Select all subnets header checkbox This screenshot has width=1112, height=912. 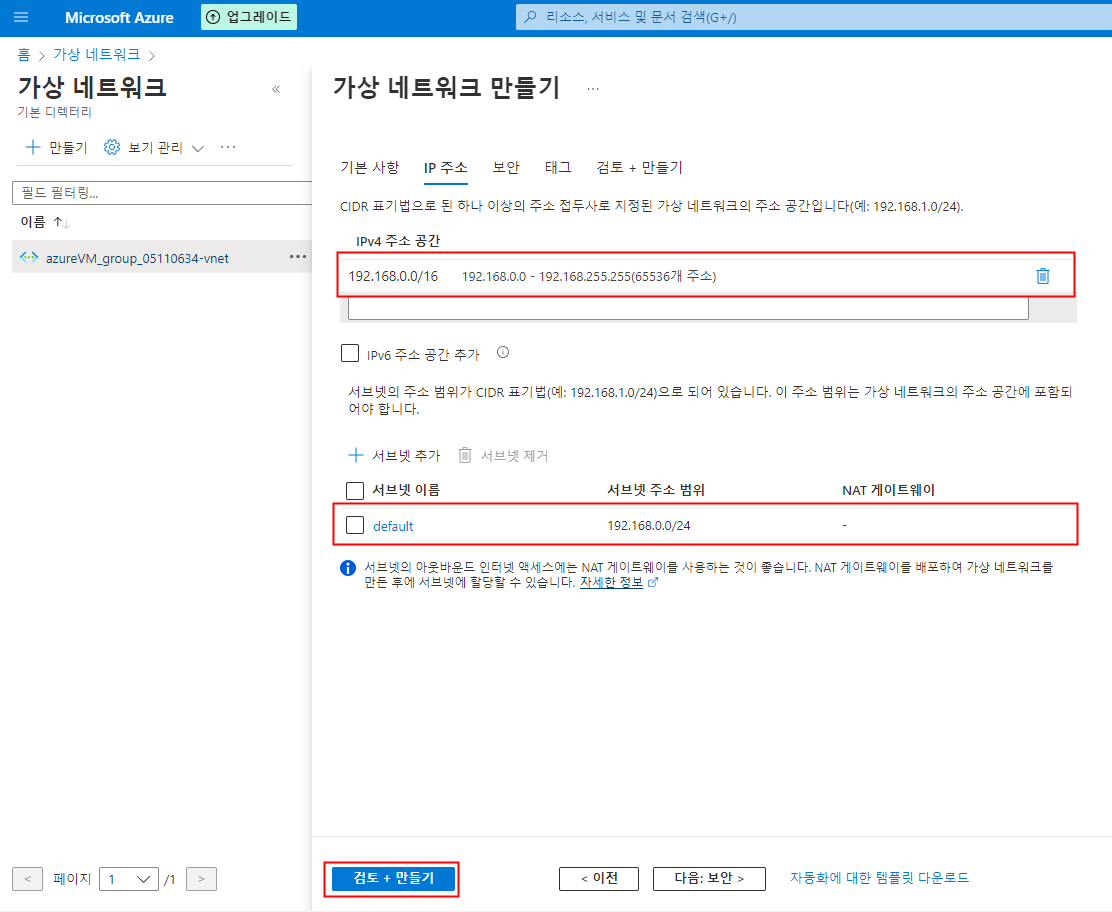(x=355, y=491)
